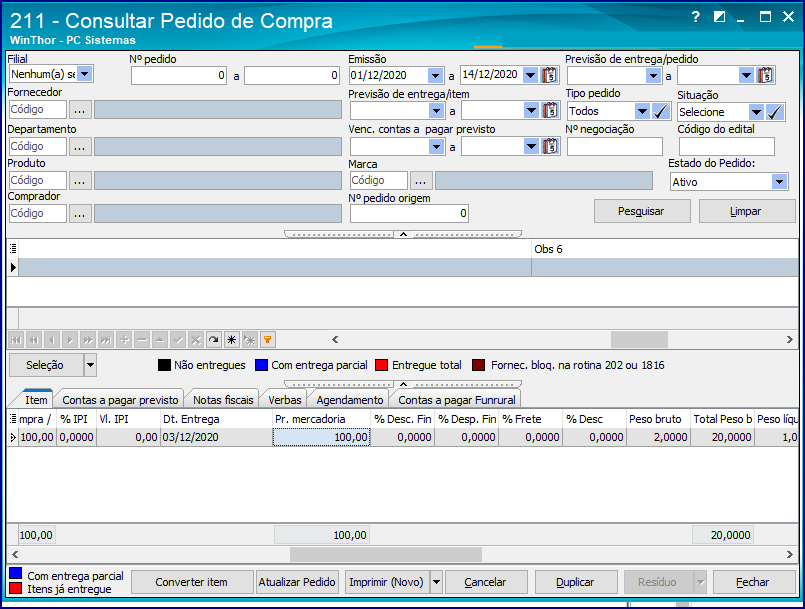
Task: Click the insert record plus icon
Action: 124,339
